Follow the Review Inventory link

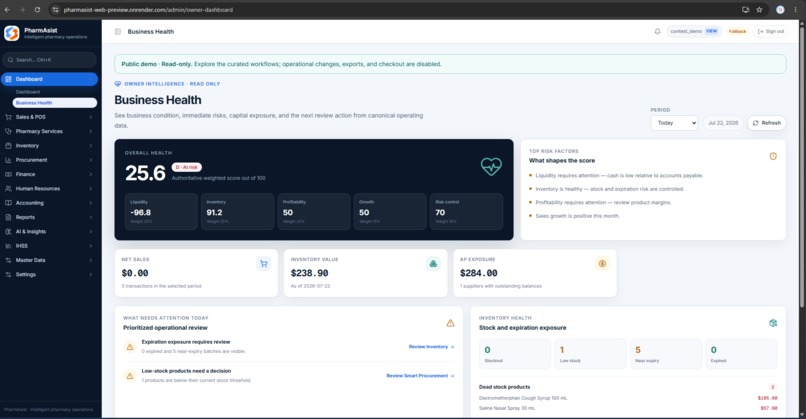(x=431, y=347)
